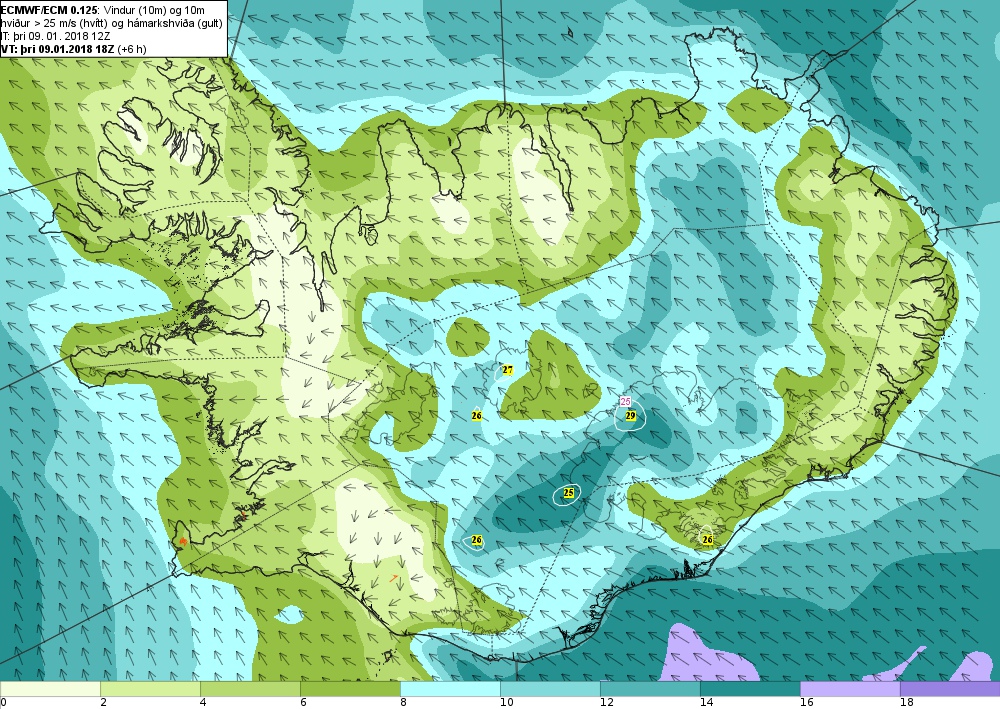Click the pale yellow 0–2 legend swatch
1000x709 pixels.
coord(50,689)
